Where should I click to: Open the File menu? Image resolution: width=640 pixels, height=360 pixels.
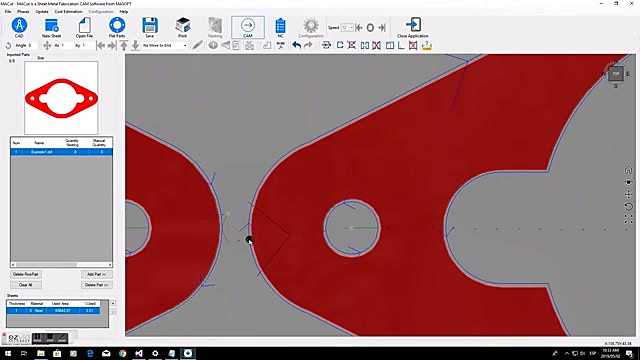tap(8, 11)
